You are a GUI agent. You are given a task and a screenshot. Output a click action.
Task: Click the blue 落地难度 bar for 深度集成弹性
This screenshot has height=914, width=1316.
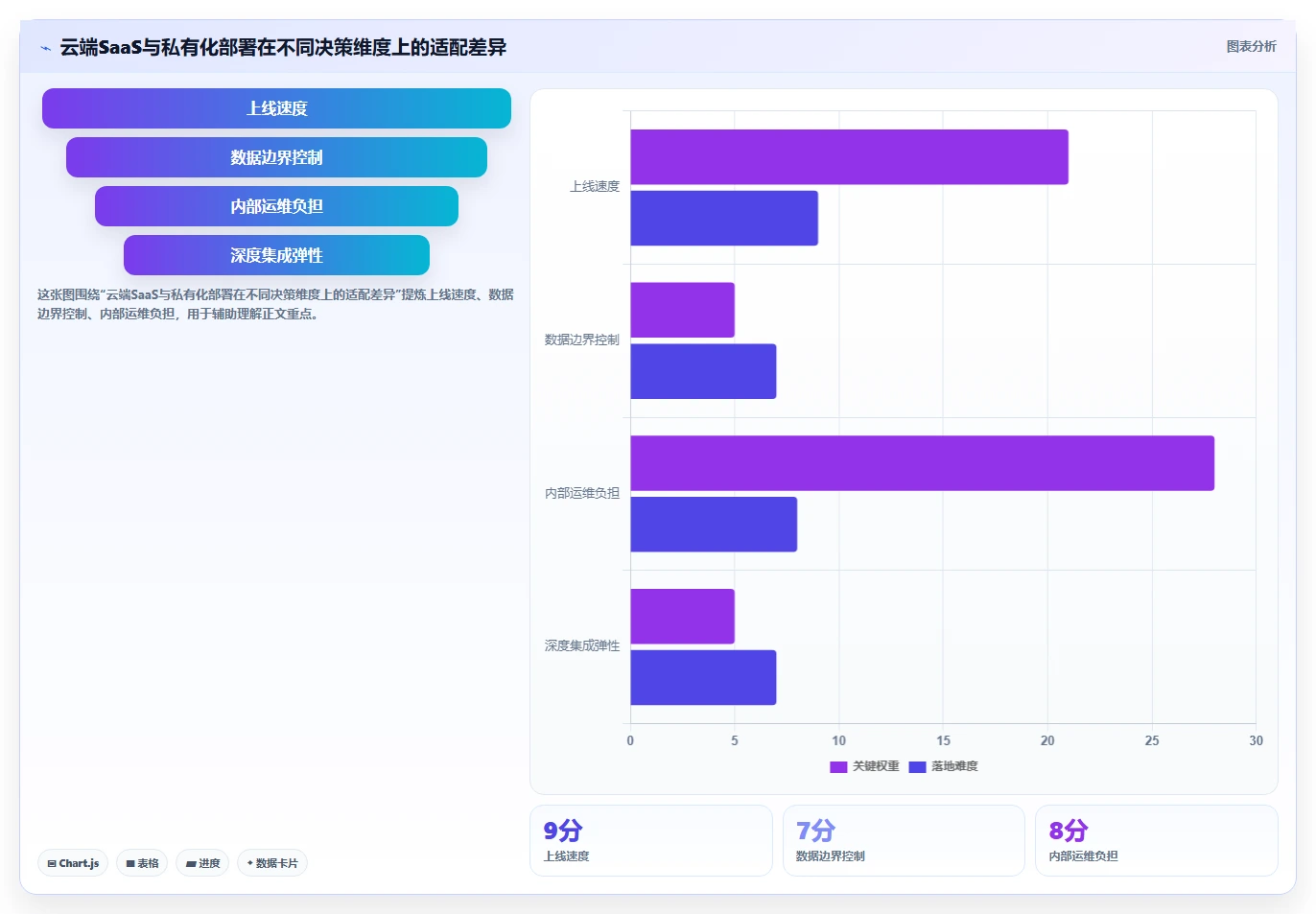click(703, 677)
